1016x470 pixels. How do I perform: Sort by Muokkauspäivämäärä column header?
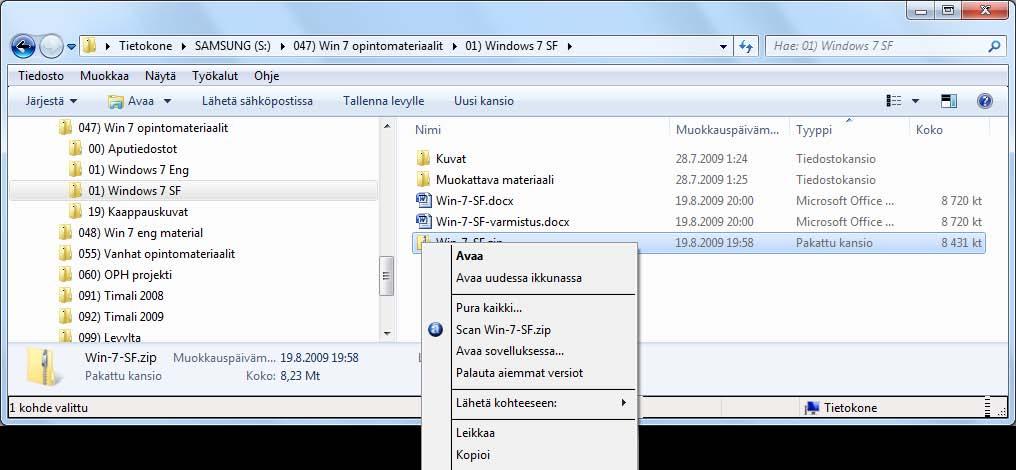coord(729,130)
